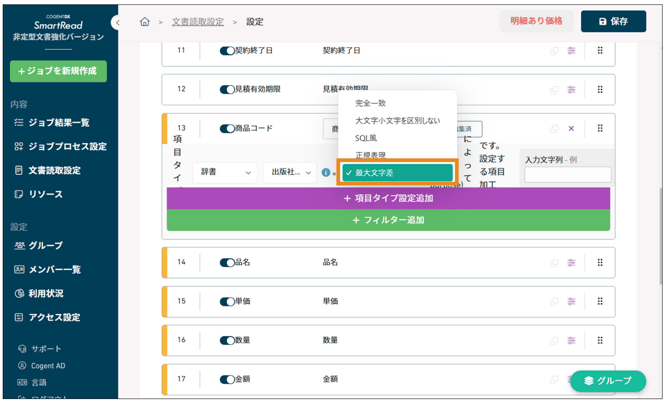
Task: Open ジョブ結果一覧 in sidebar
Action: point(59,122)
